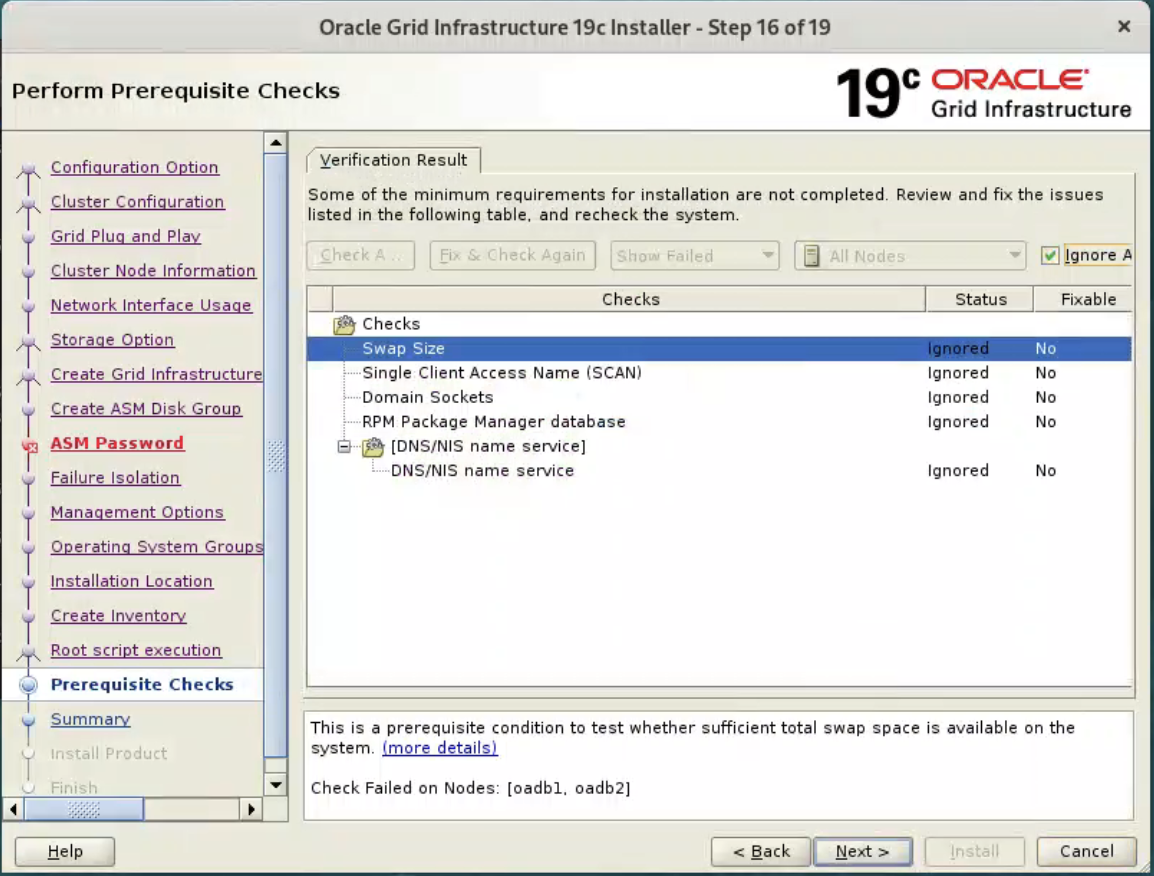Toggle the Ignore All checkbox
This screenshot has height=876, width=1154.
[1049, 255]
